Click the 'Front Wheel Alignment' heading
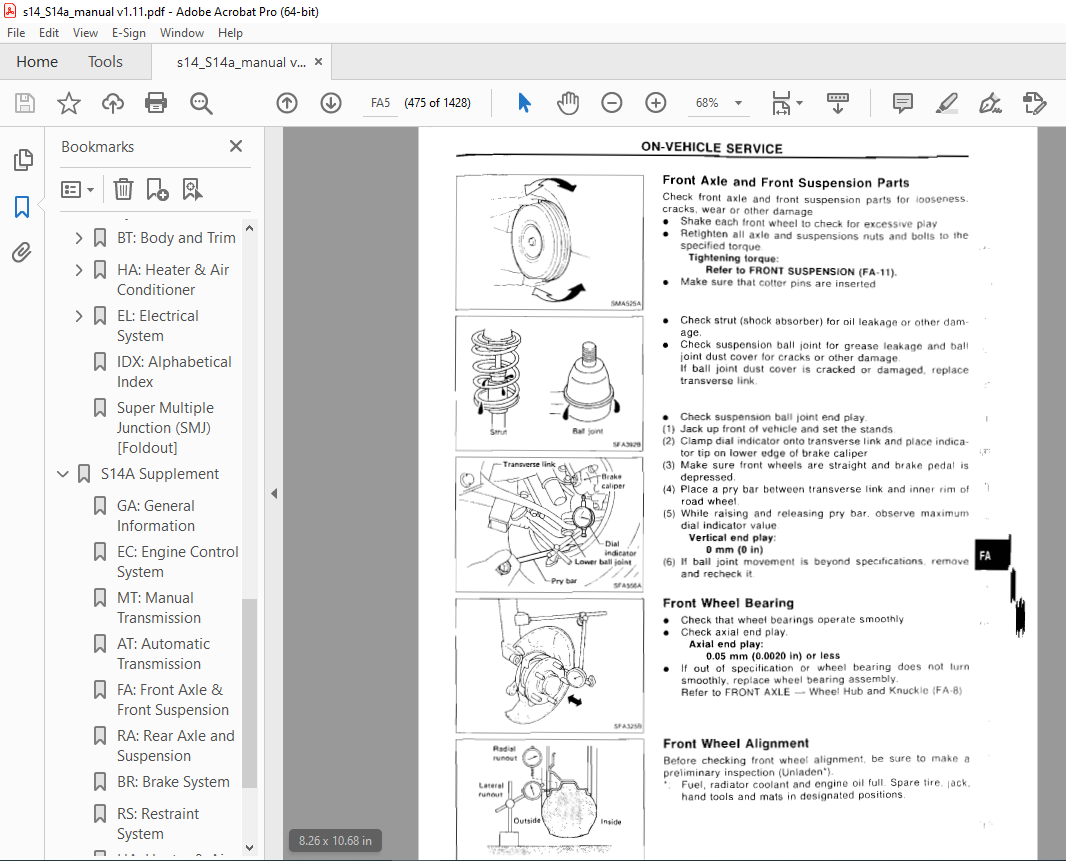 point(736,743)
